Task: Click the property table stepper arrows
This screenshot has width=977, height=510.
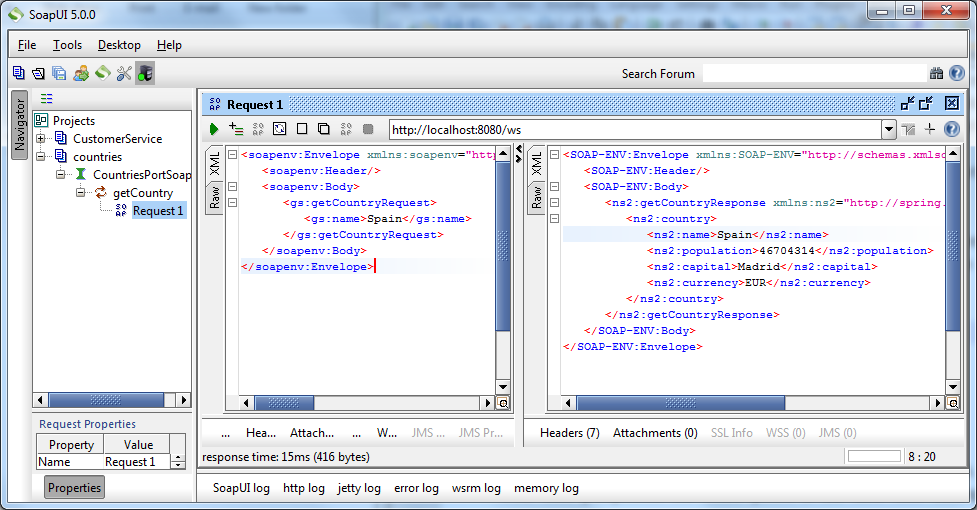Action: [178, 461]
